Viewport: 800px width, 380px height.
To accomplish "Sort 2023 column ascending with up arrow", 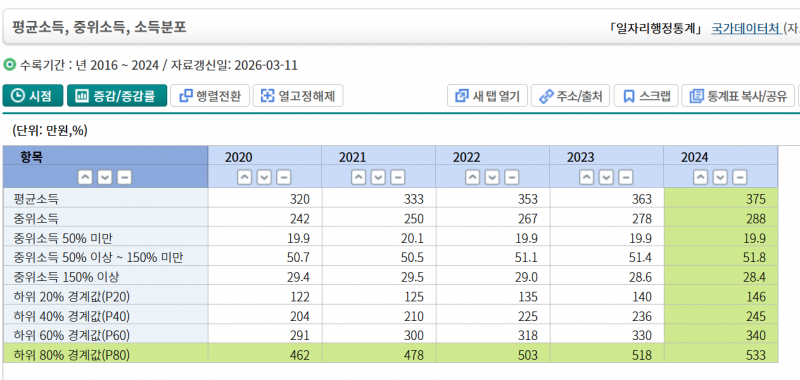I will pos(587,178).
